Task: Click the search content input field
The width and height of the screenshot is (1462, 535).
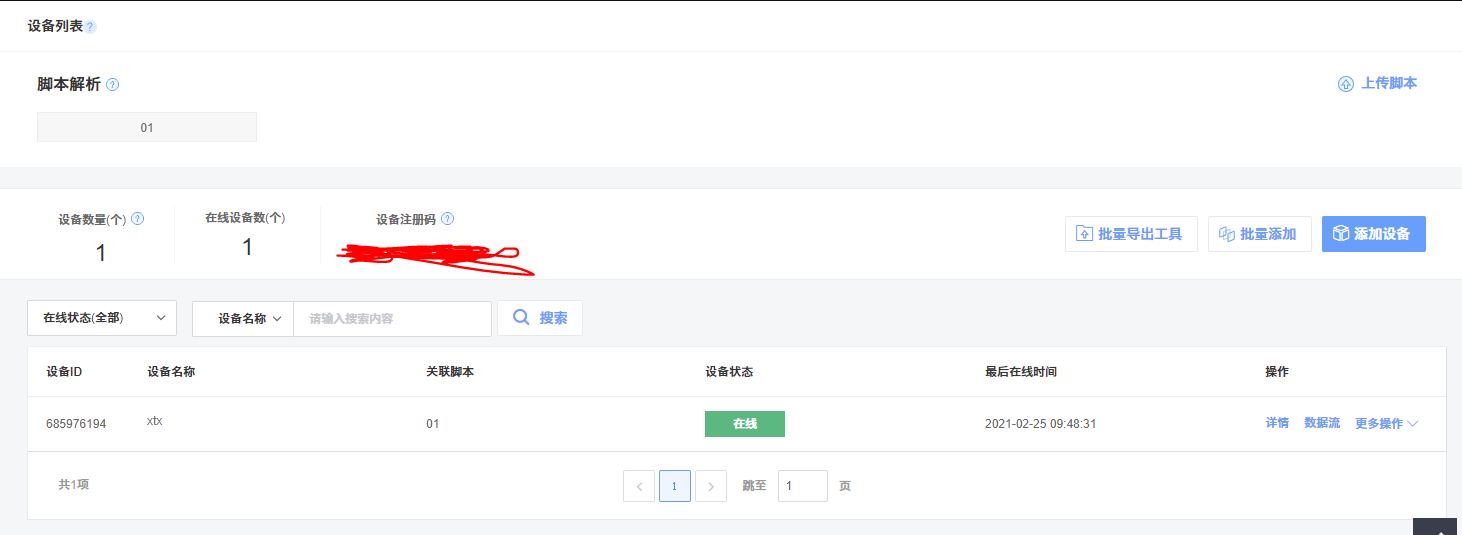Action: pyautogui.click(x=392, y=319)
